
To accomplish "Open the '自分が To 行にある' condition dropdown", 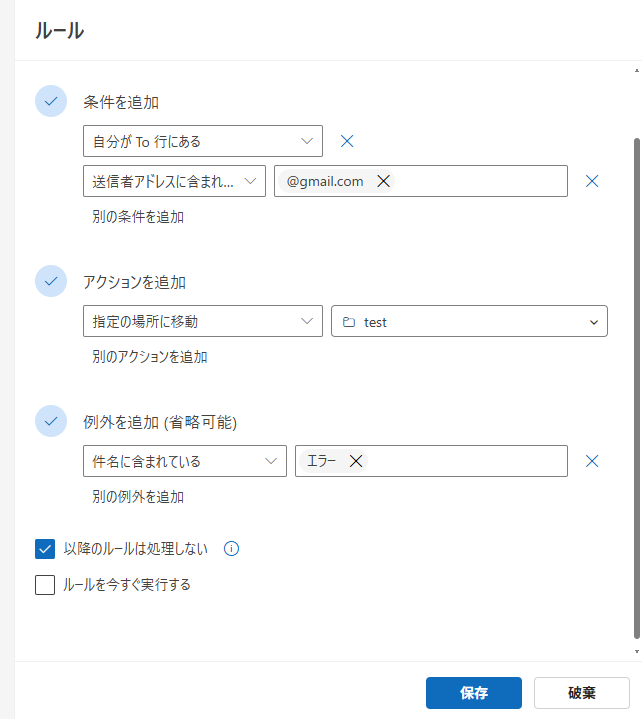I will pos(203,141).
